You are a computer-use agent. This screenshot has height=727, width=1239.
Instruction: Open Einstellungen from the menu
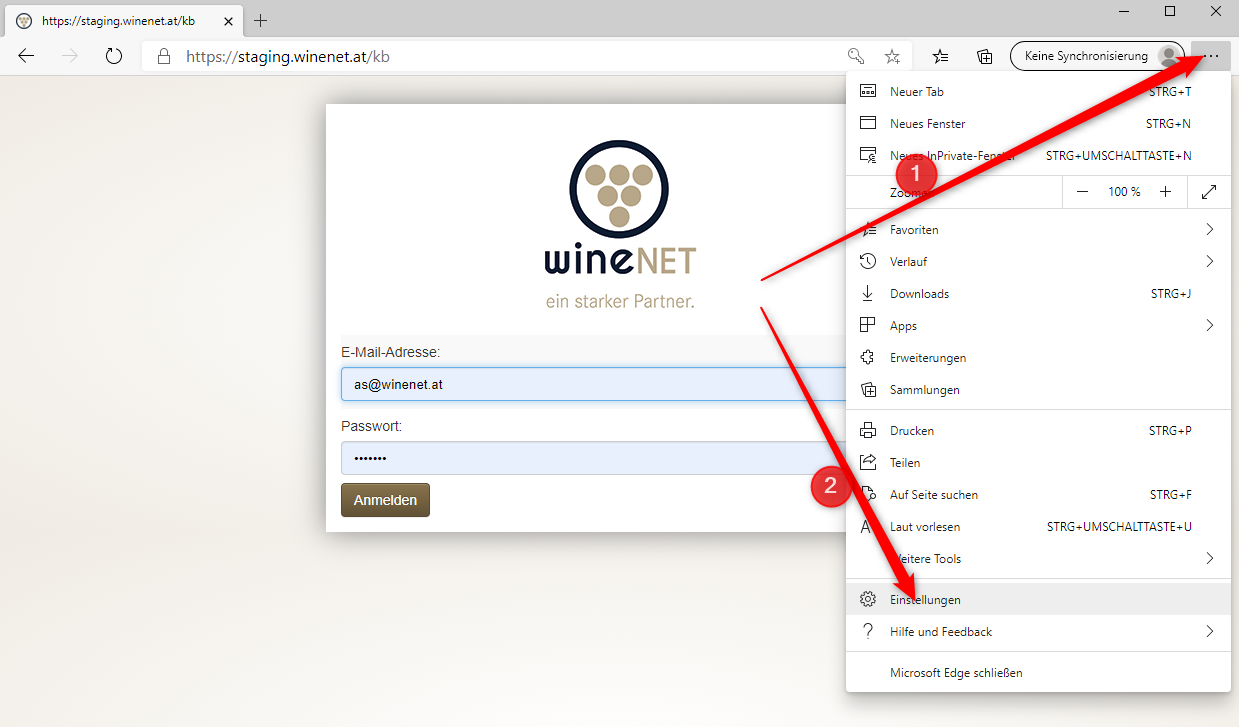925,600
